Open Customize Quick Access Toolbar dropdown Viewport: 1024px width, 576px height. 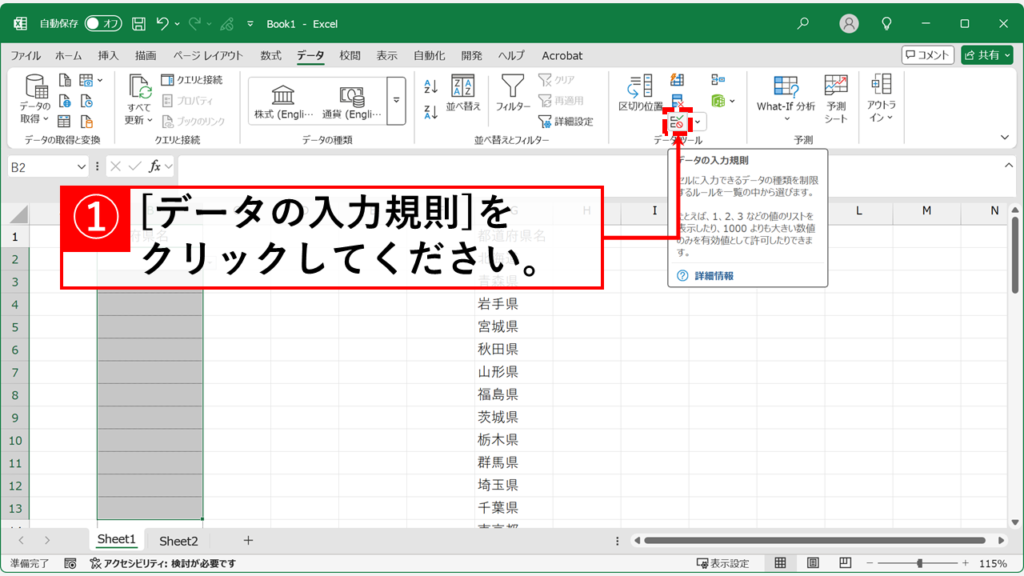coord(249,24)
